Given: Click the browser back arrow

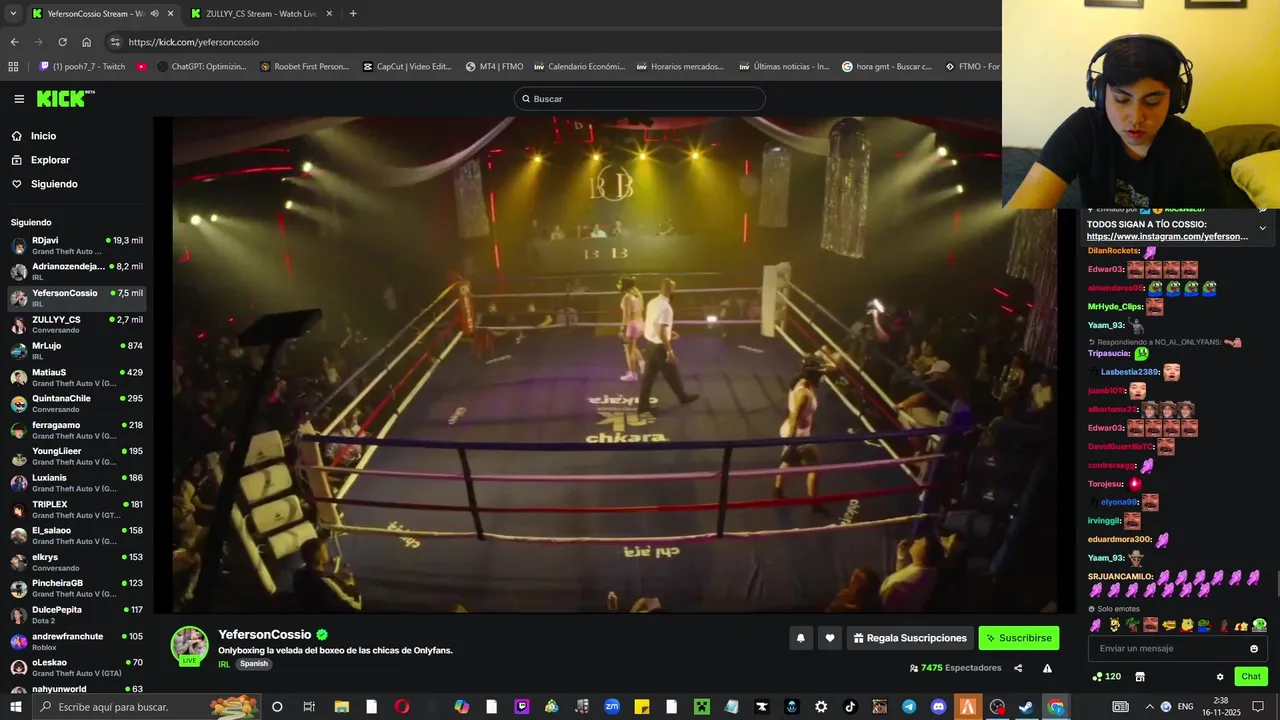Looking at the screenshot, I should pos(14,42).
